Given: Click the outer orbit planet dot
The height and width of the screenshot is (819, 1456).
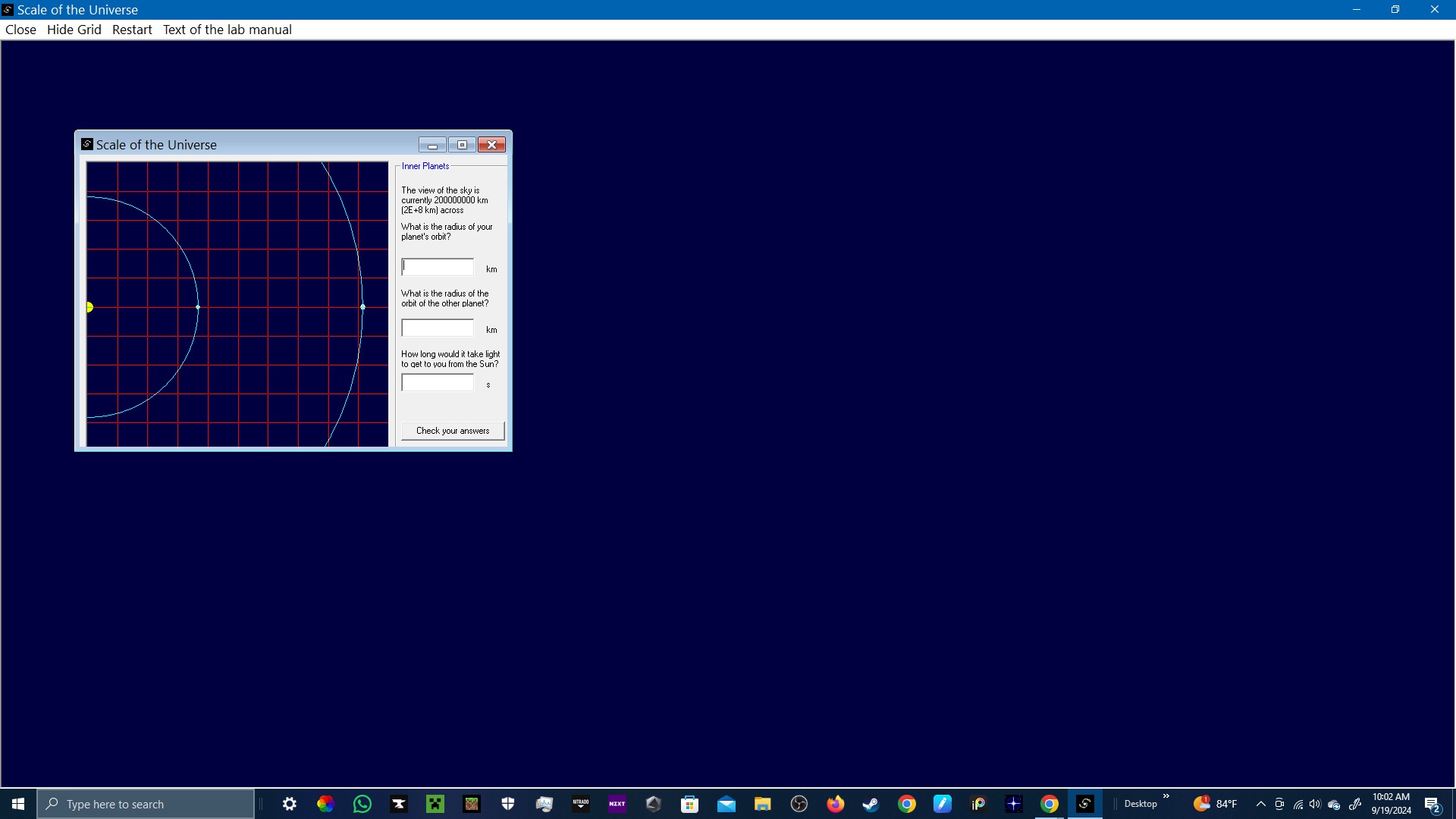Looking at the screenshot, I should [362, 307].
